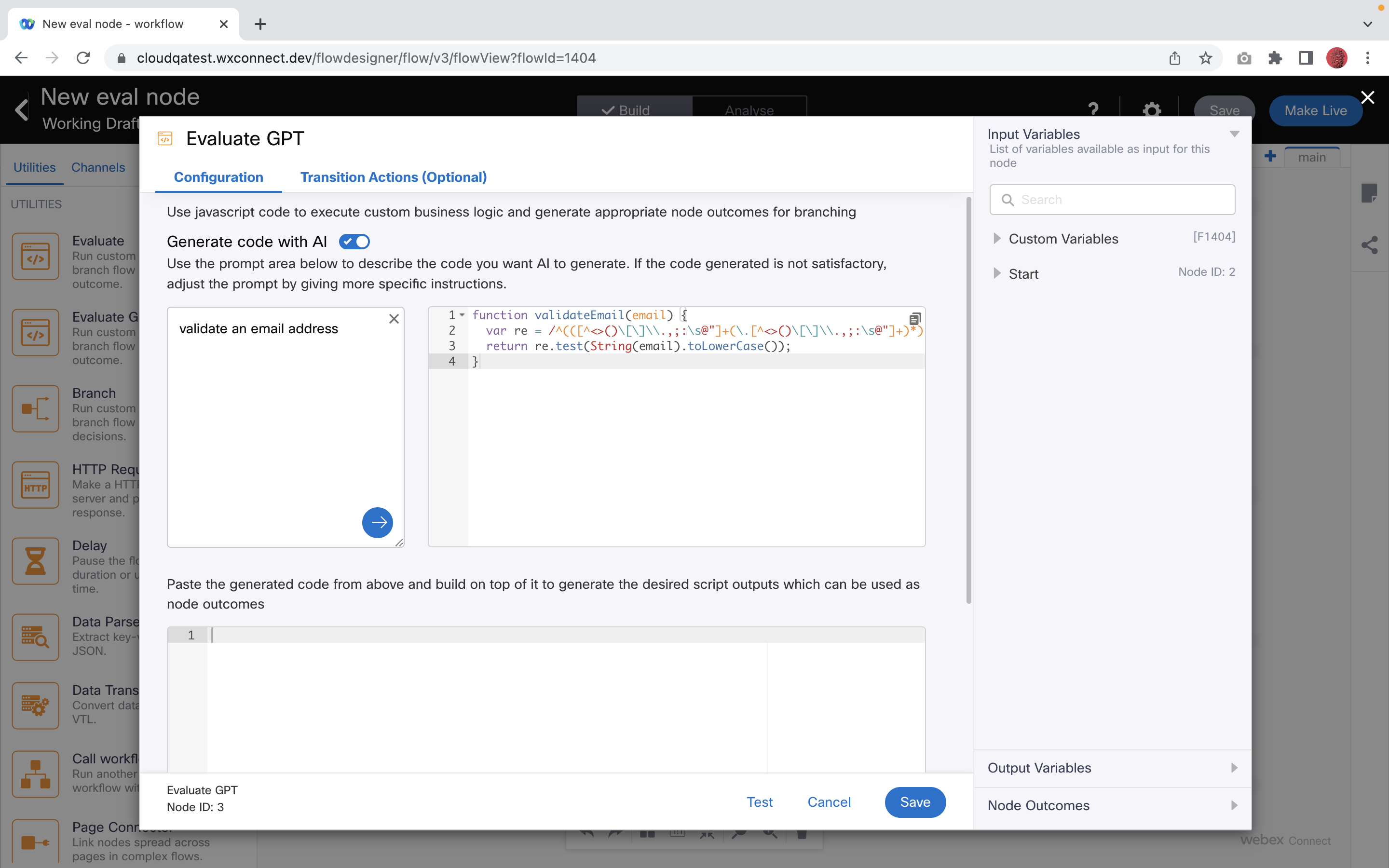Viewport: 1389px width, 868px height.
Task: Switch to Transition Actions tab
Action: (x=393, y=177)
